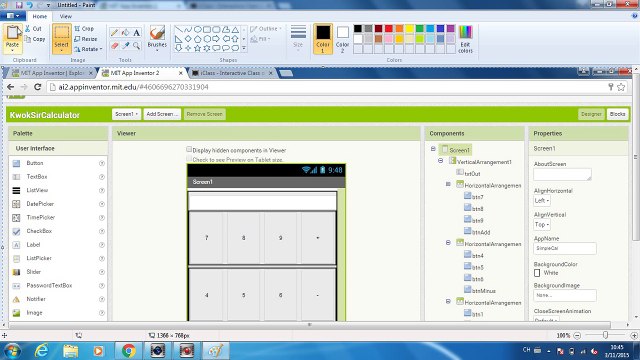Viewport: 640px width, 360px height.
Task: Click the AppName input field
Action: click(564, 248)
